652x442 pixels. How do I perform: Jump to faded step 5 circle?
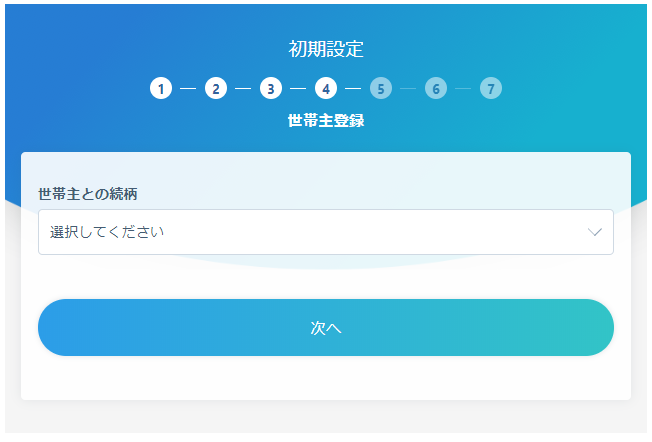tap(380, 88)
